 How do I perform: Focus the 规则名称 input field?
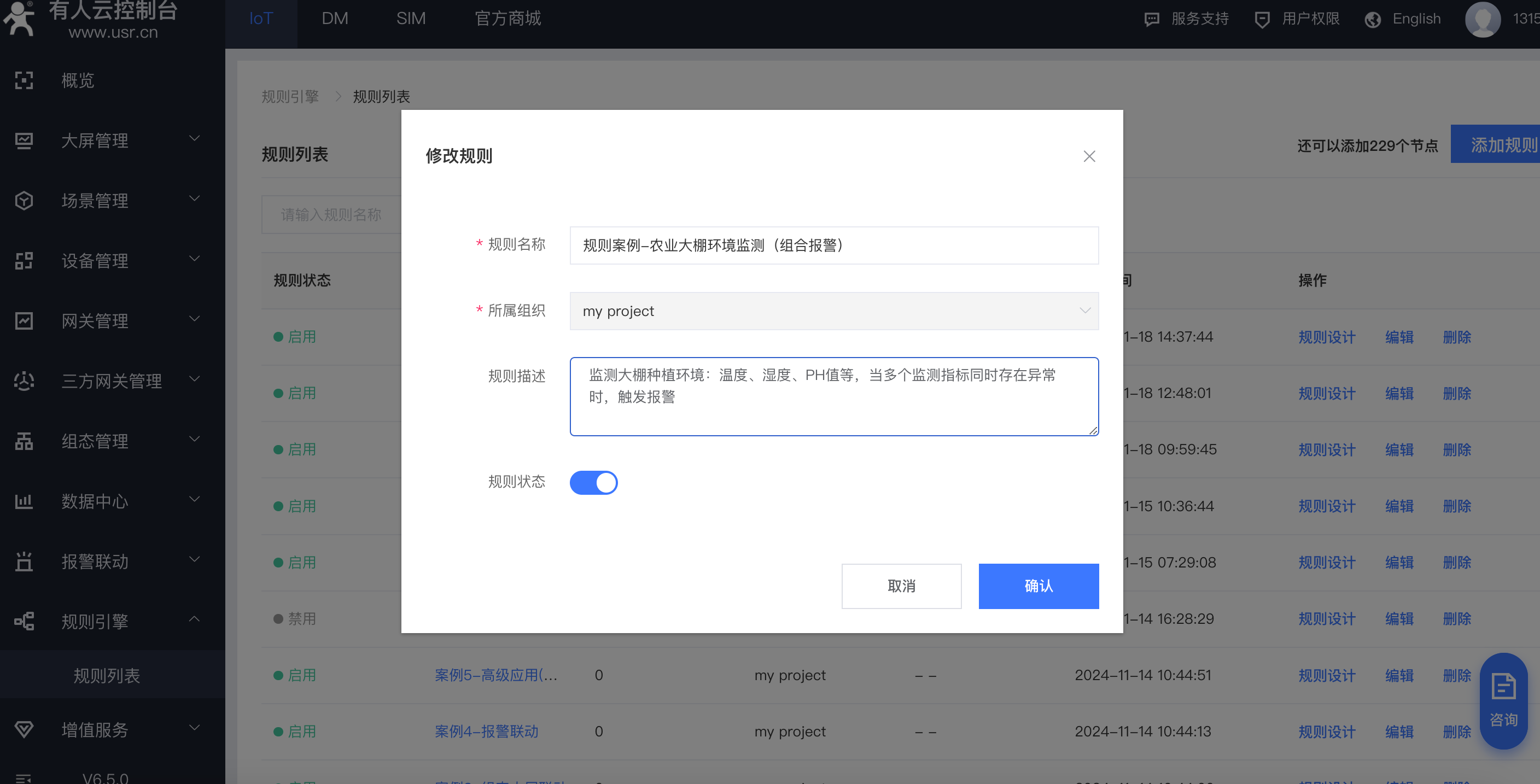pyautogui.click(x=833, y=245)
